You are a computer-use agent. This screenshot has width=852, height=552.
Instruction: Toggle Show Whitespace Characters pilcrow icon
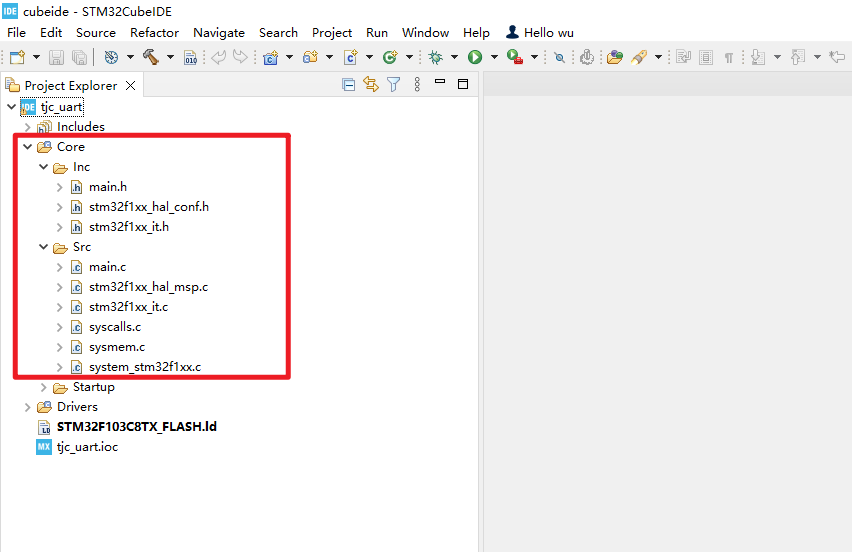(729, 58)
